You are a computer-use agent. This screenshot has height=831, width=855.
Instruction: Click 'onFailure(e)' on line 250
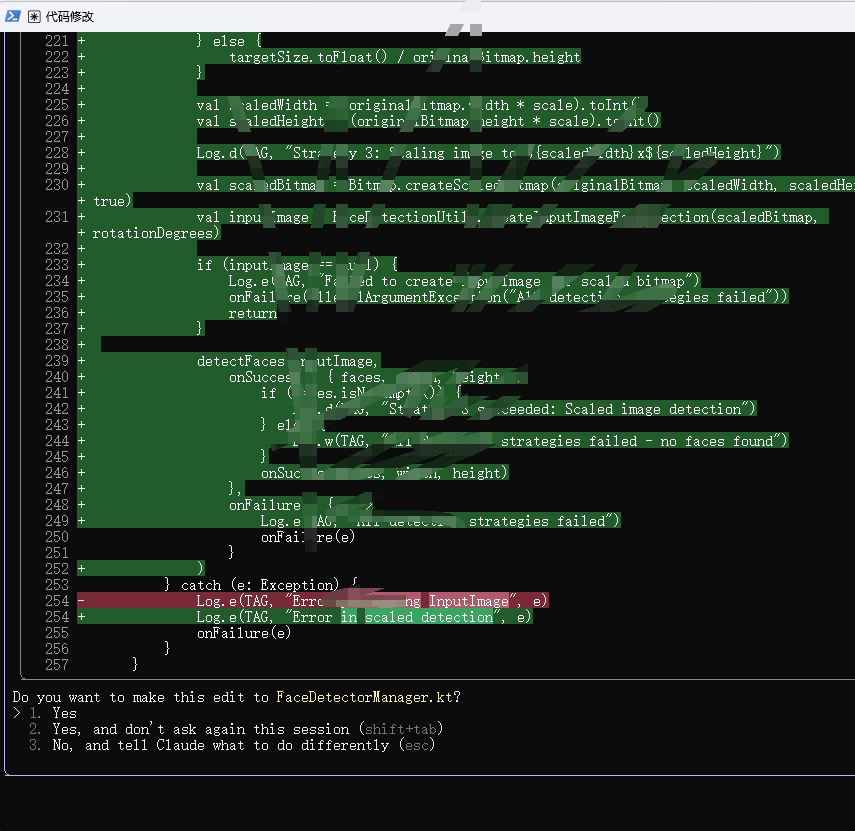pos(308,537)
